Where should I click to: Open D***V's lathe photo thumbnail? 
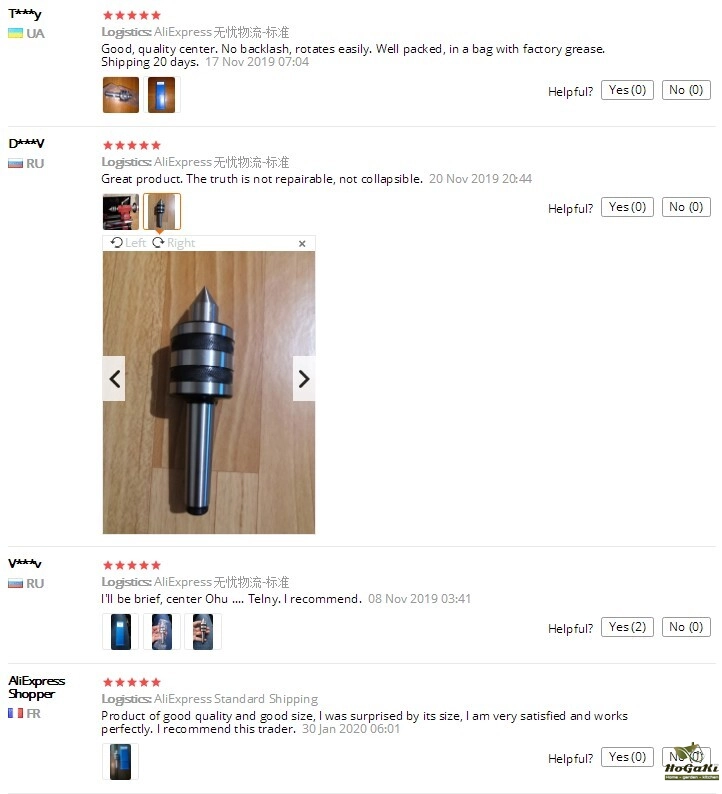[121, 212]
